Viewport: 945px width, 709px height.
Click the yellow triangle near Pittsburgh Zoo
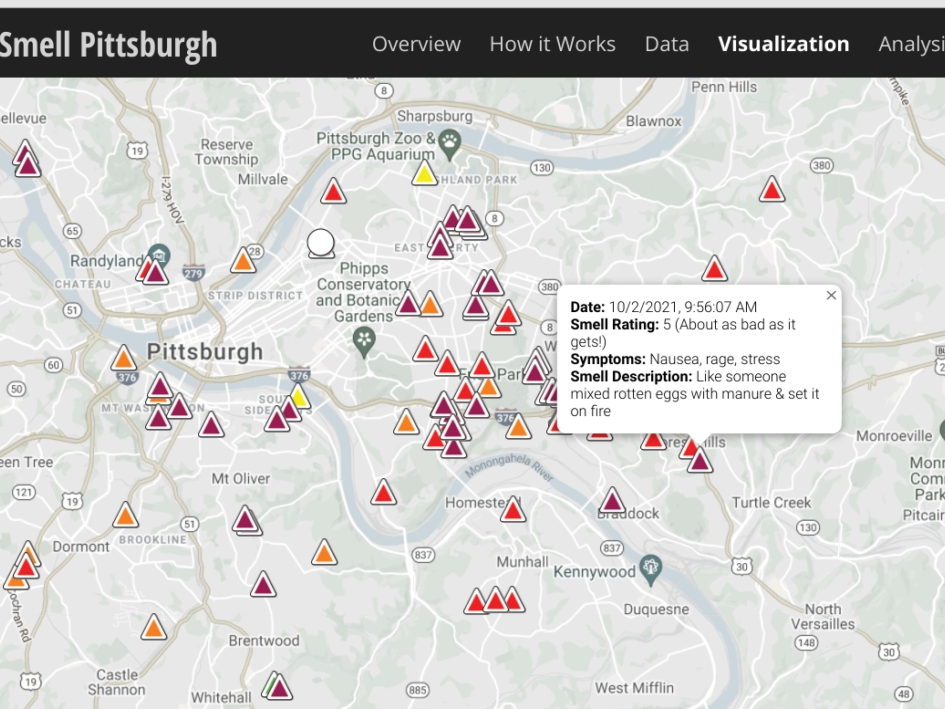(424, 173)
